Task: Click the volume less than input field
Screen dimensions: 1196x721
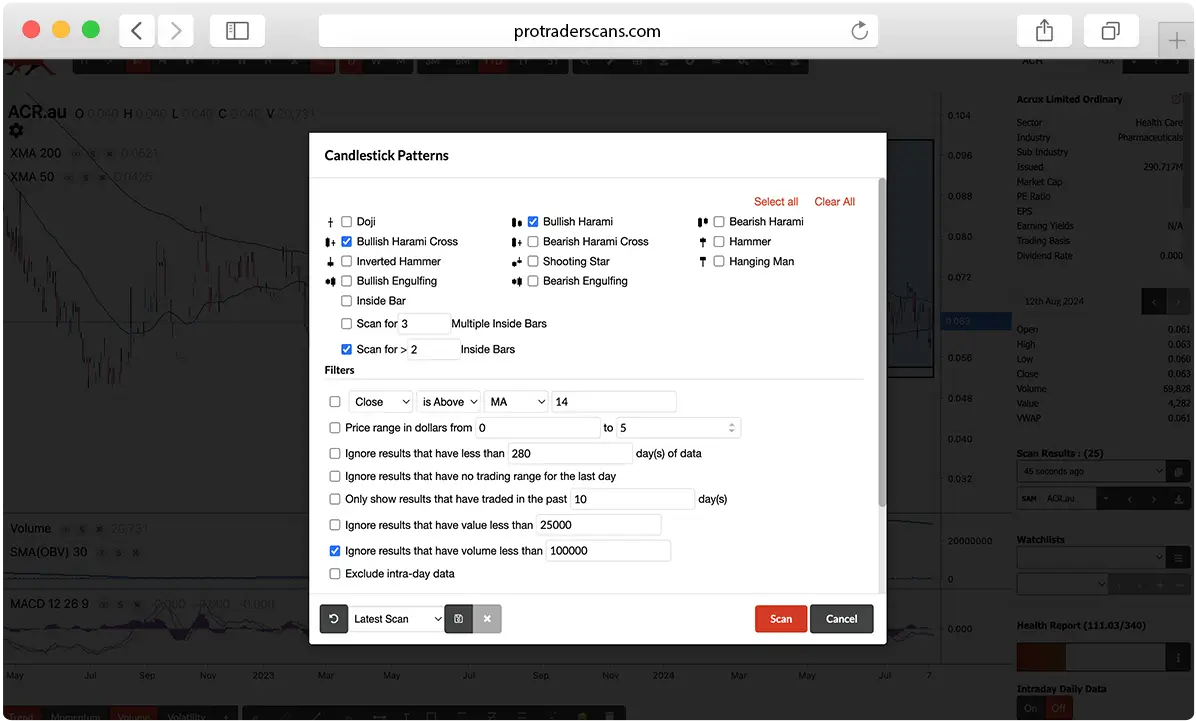Action: 608,551
